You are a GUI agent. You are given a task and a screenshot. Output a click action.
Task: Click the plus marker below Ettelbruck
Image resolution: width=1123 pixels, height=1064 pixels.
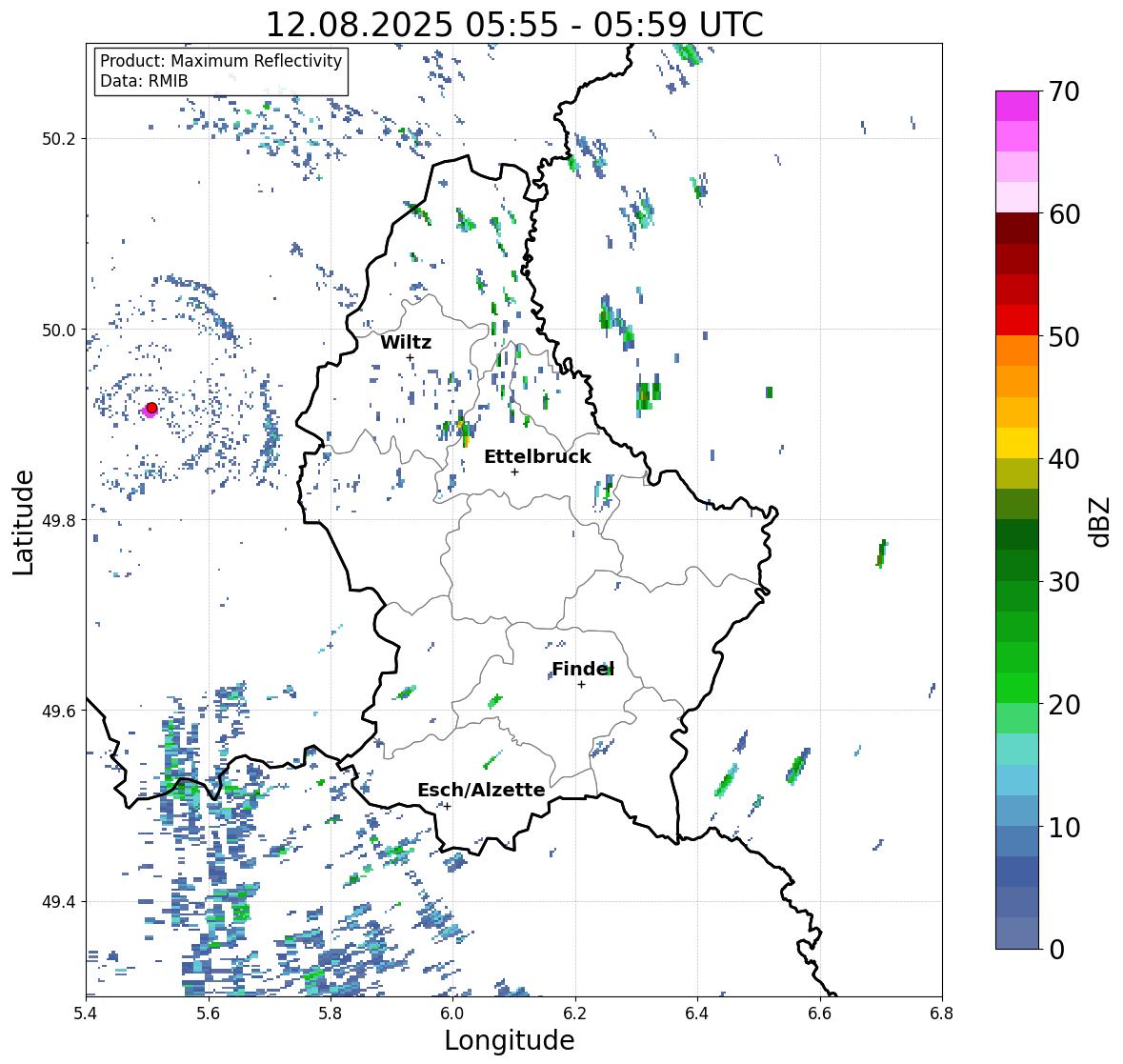(514, 472)
